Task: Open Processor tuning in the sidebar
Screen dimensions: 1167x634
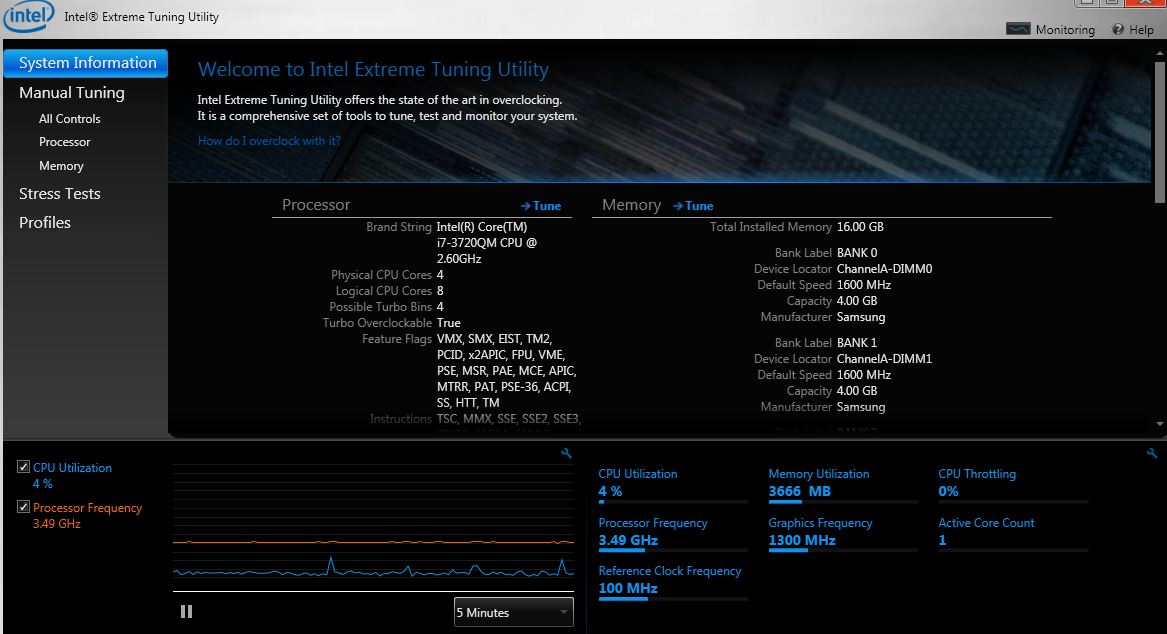Action: (65, 142)
